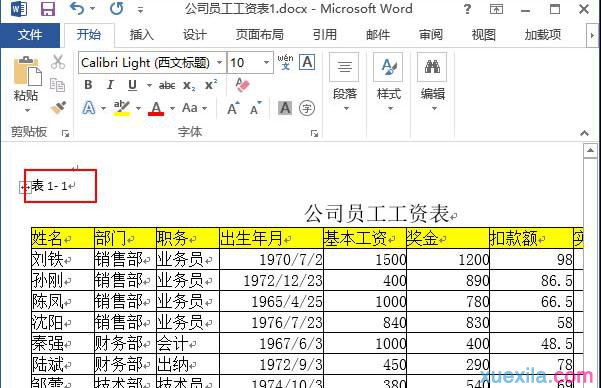Select the 刘铁 name cell

pos(62,259)
